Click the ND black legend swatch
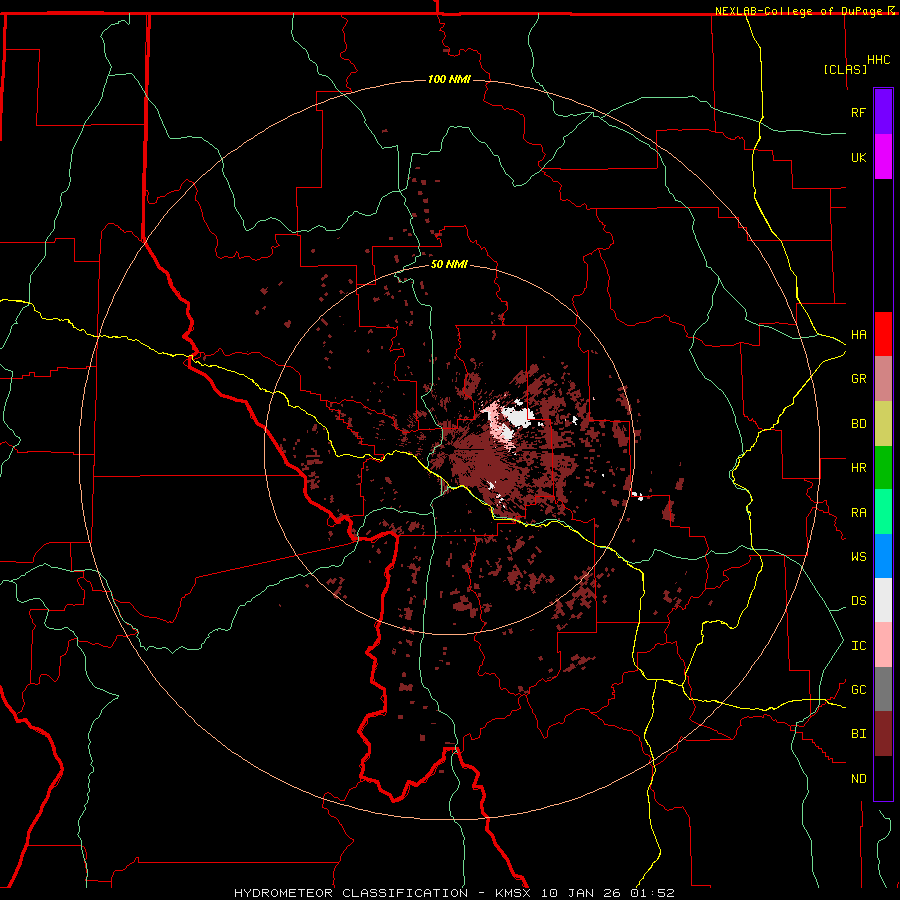This screenshot has height=900, width=900. (883, 778)
